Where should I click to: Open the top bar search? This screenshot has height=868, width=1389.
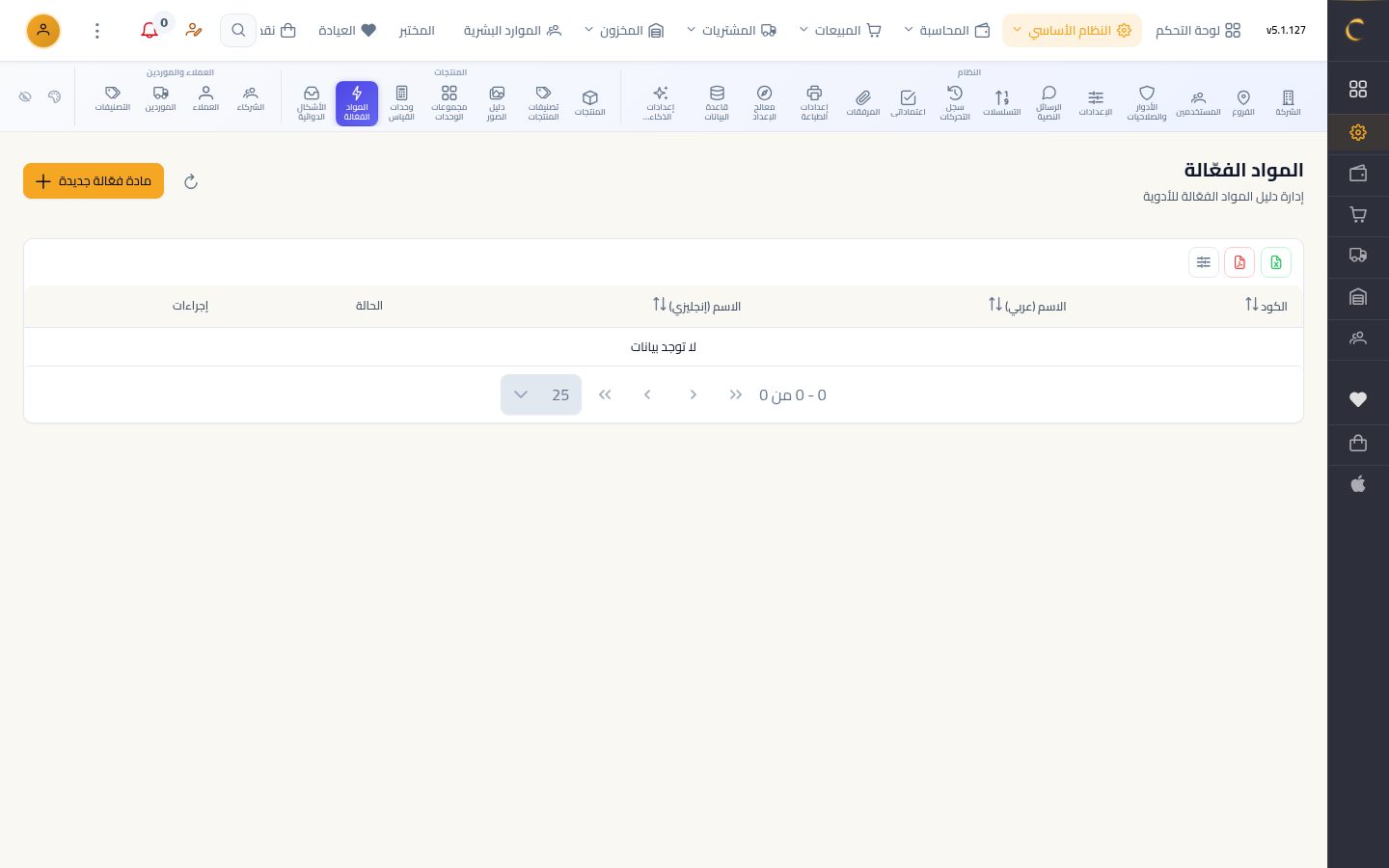tap(238, 31)
